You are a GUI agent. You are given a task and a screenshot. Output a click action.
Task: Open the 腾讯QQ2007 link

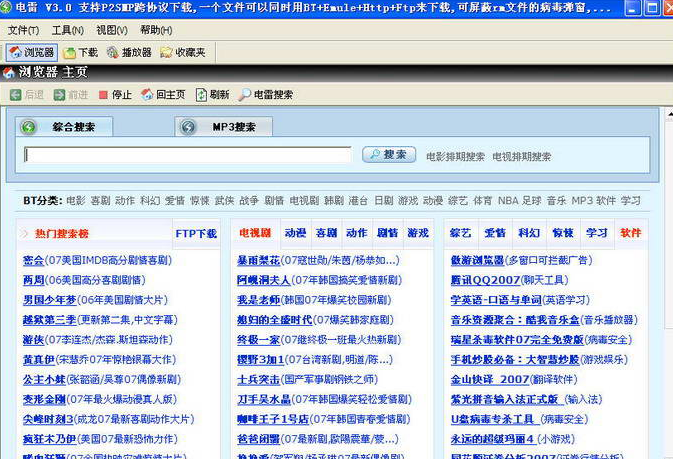pyautogui.click(x=485, y=280)
